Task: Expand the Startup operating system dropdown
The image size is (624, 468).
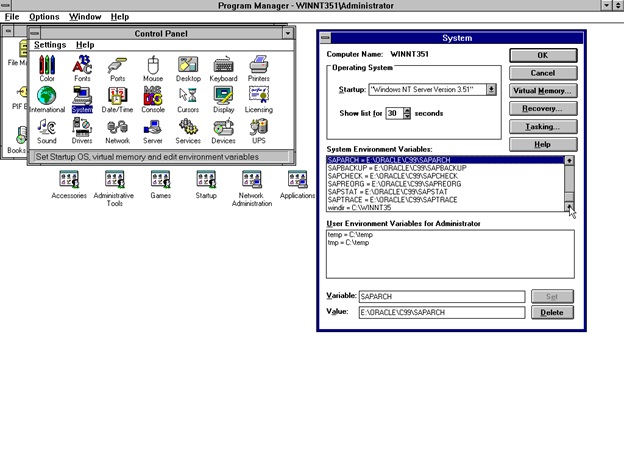Action: coord(491,89)
